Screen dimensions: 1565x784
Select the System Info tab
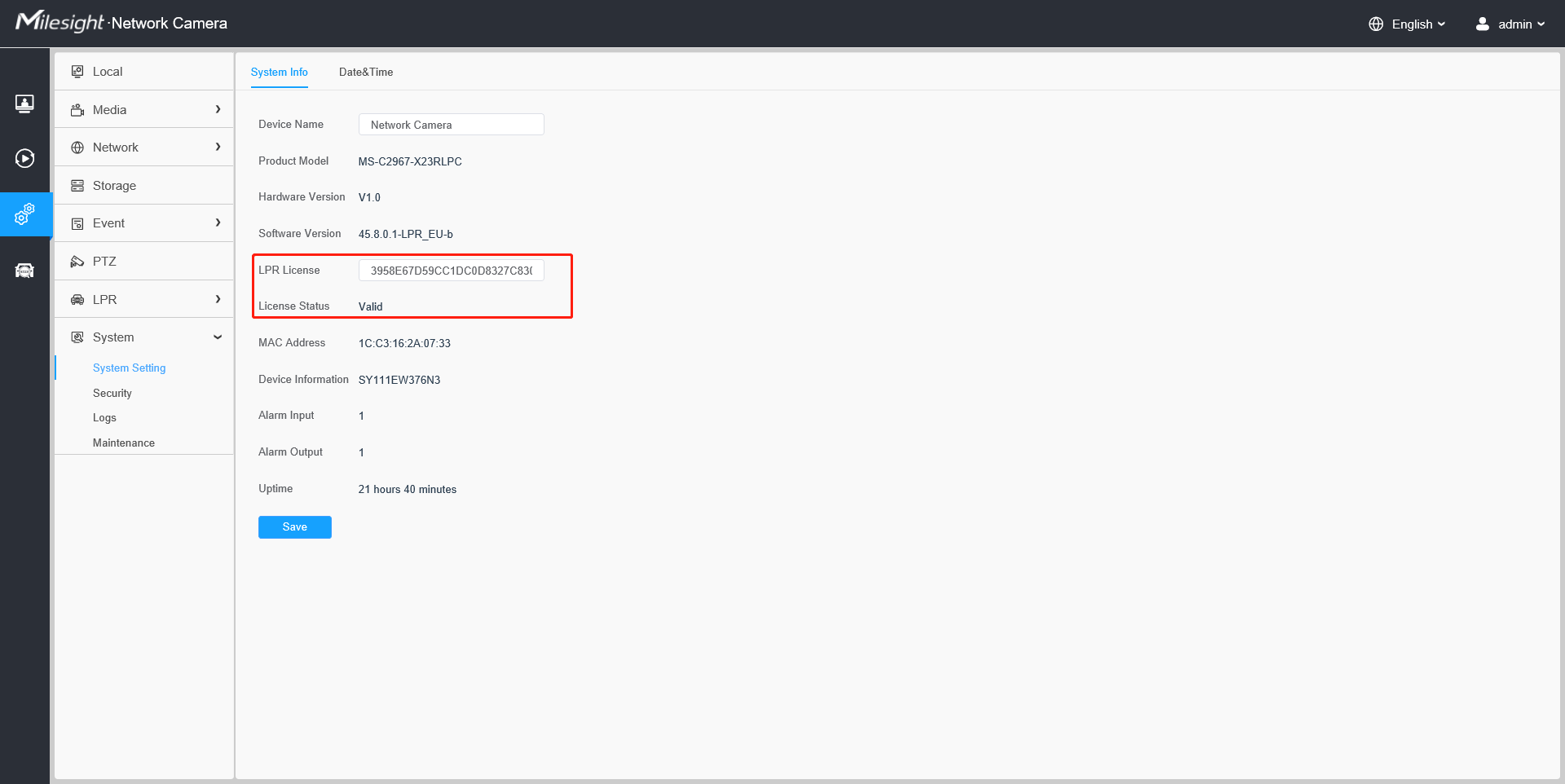280,72
